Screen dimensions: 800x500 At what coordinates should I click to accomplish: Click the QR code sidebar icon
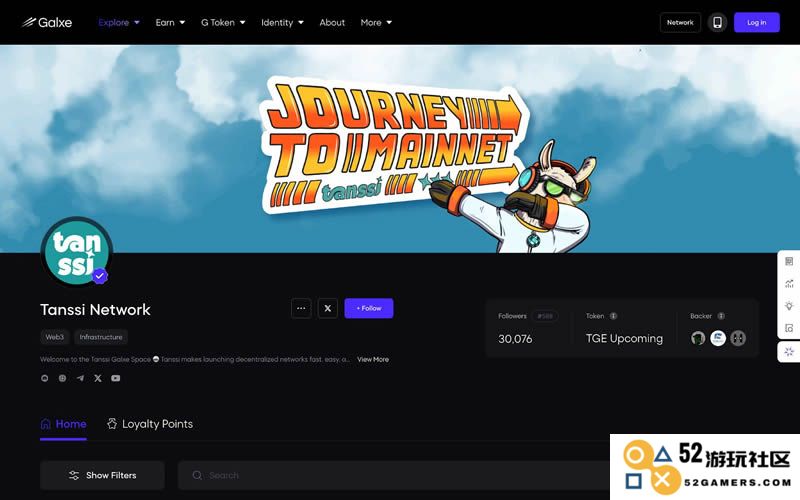(789, 261)
